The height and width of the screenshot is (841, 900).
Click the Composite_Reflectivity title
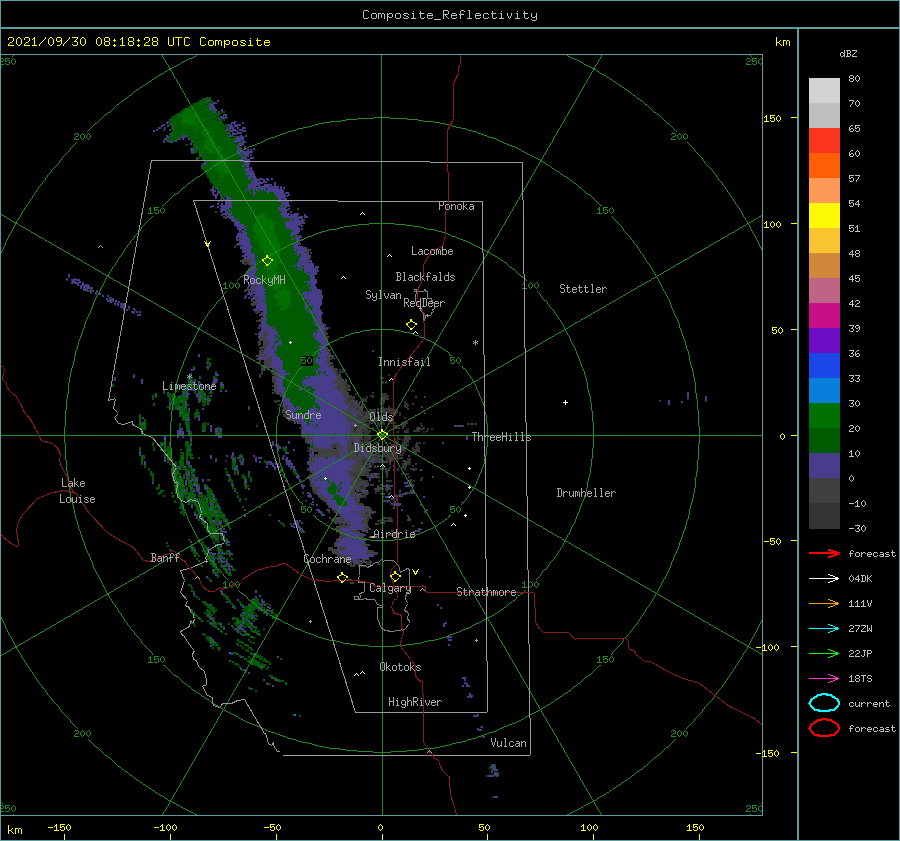(449, 15)
